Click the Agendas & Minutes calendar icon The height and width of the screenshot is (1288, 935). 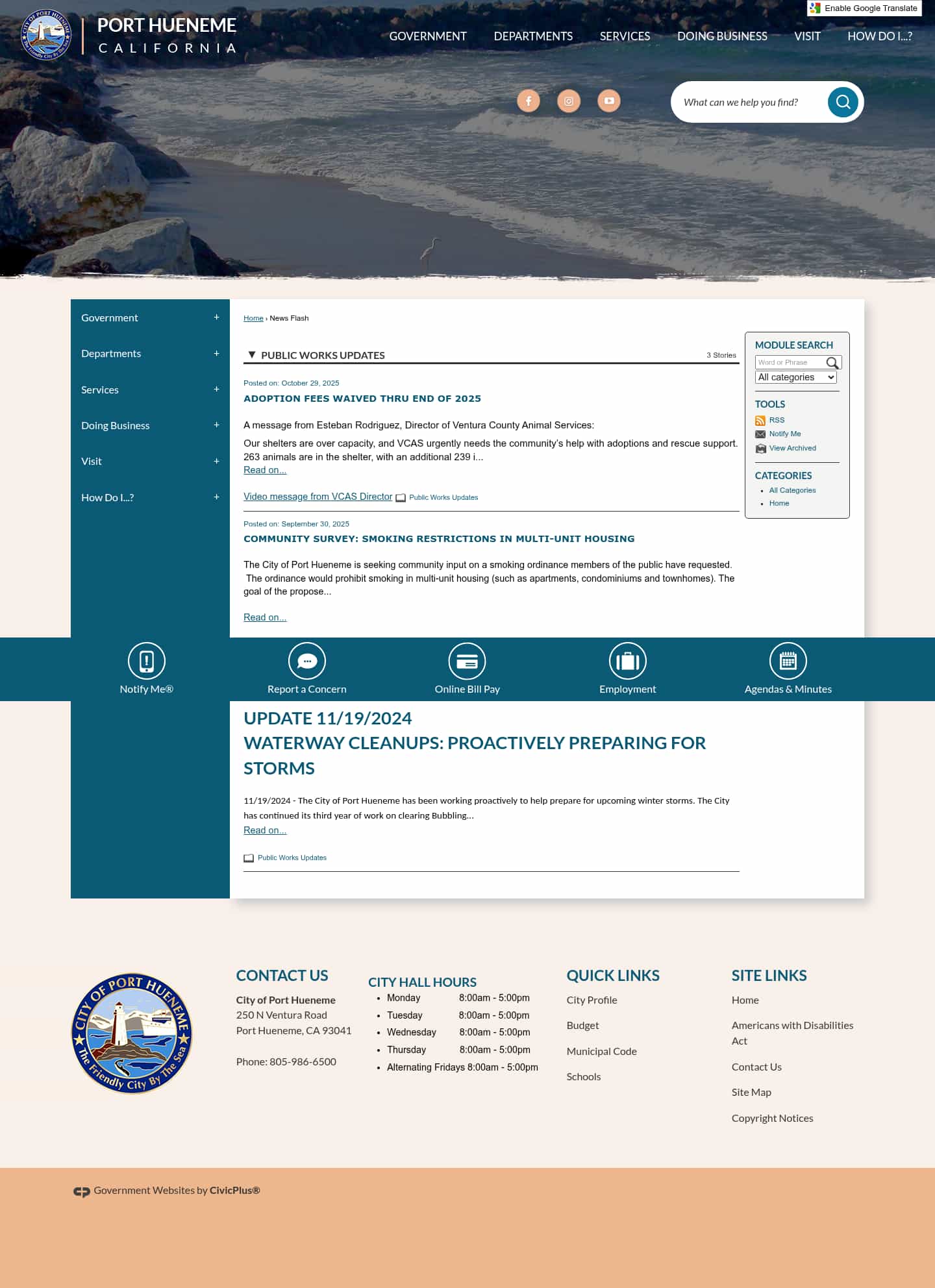click(x=788, y=661)
